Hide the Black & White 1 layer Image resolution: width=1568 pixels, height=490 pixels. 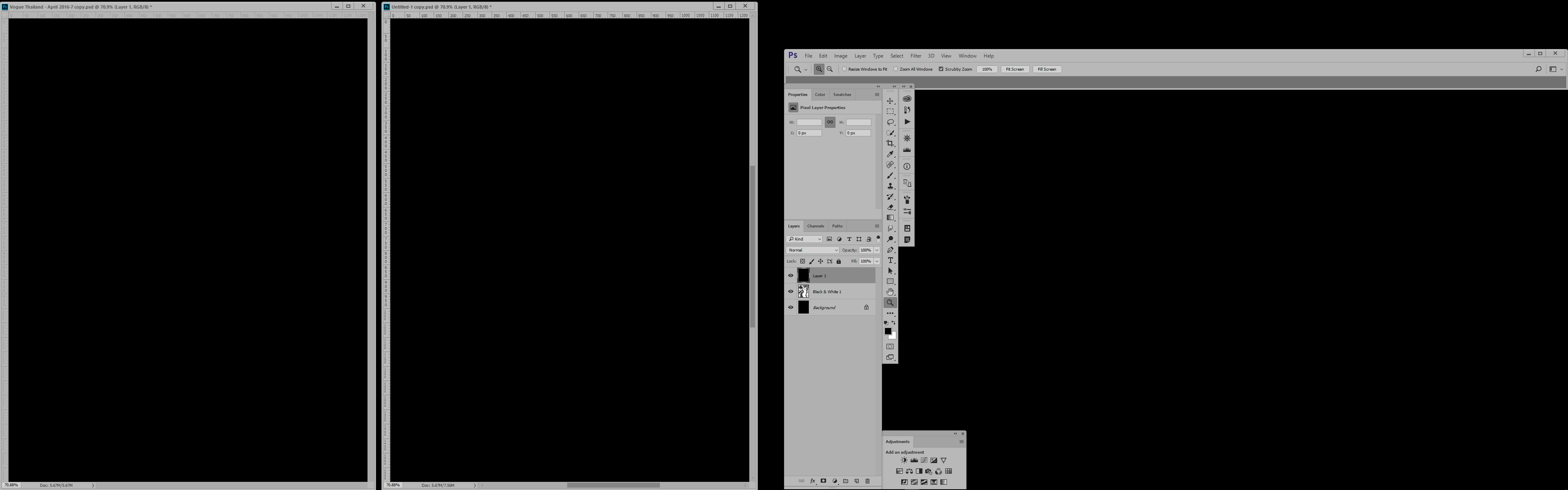pyautogui.click(x=790, y=291)
